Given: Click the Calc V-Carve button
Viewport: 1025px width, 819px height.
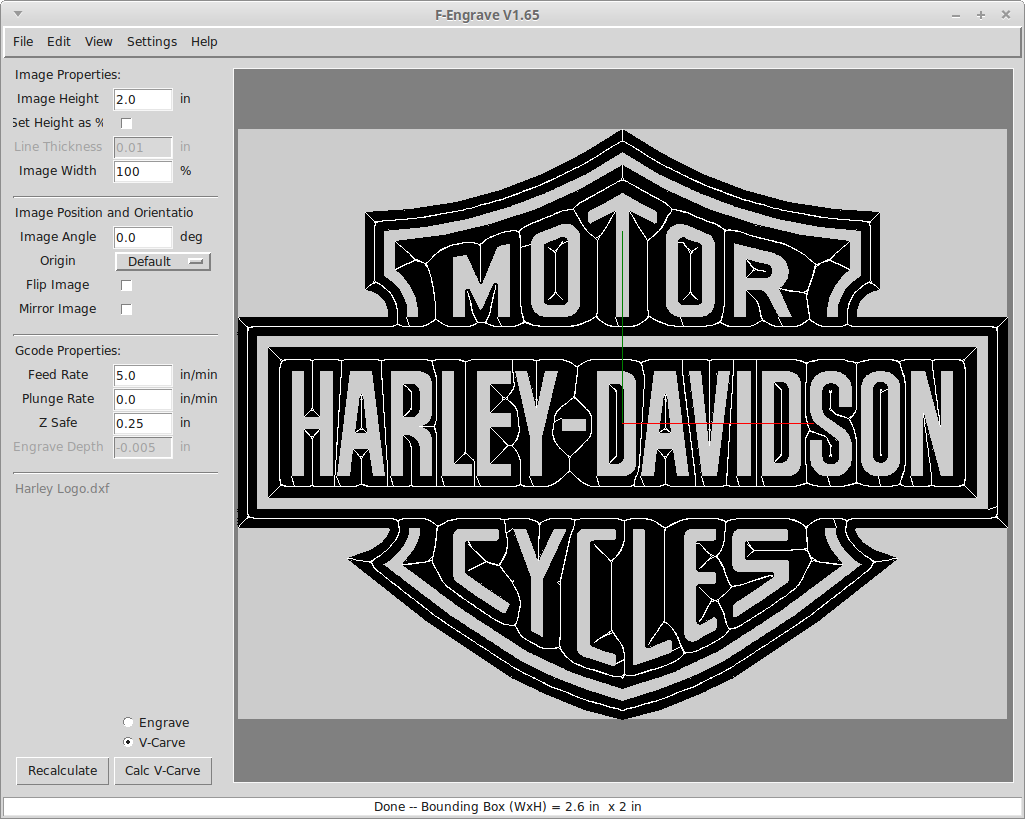Looking at the screenshot, I should [163, 771].
